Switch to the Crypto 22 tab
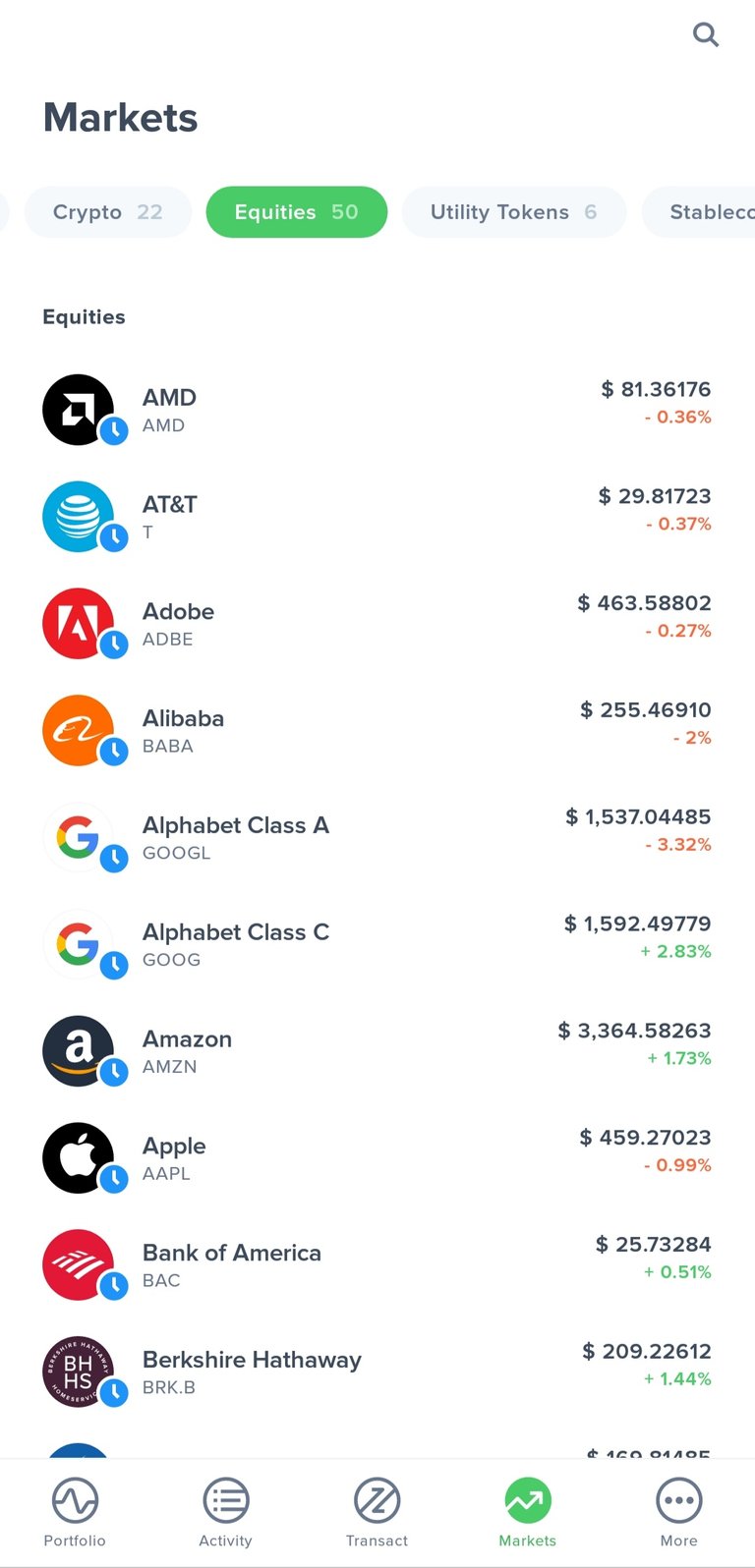This screenshot has height=1568, width=755. pyautogui.click(x=108, y=212)
